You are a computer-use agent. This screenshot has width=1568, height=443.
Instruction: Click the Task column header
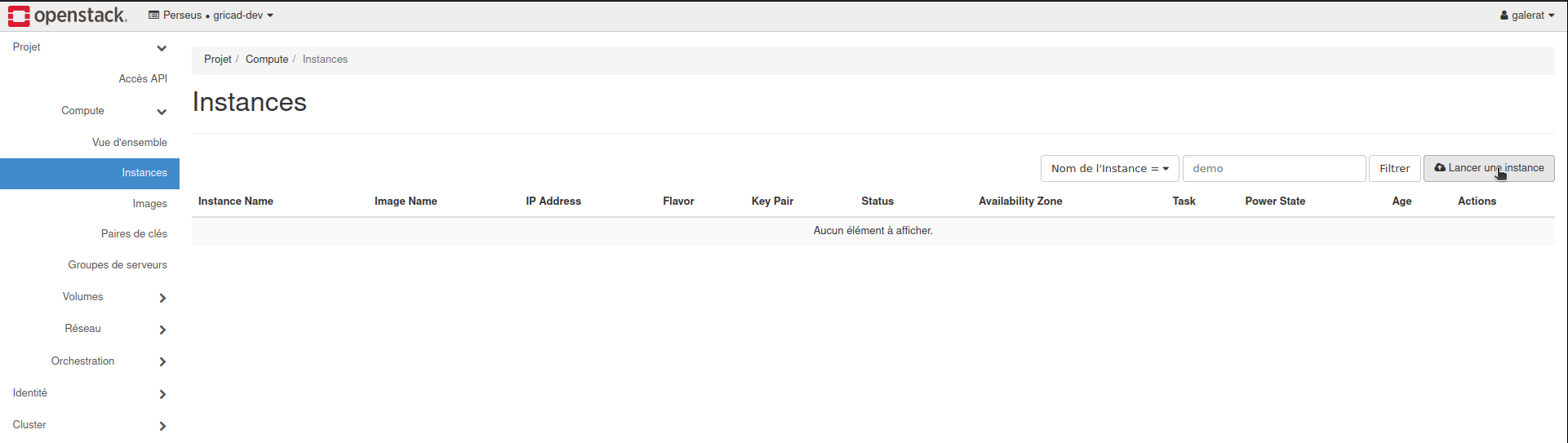click(1184, 202)
